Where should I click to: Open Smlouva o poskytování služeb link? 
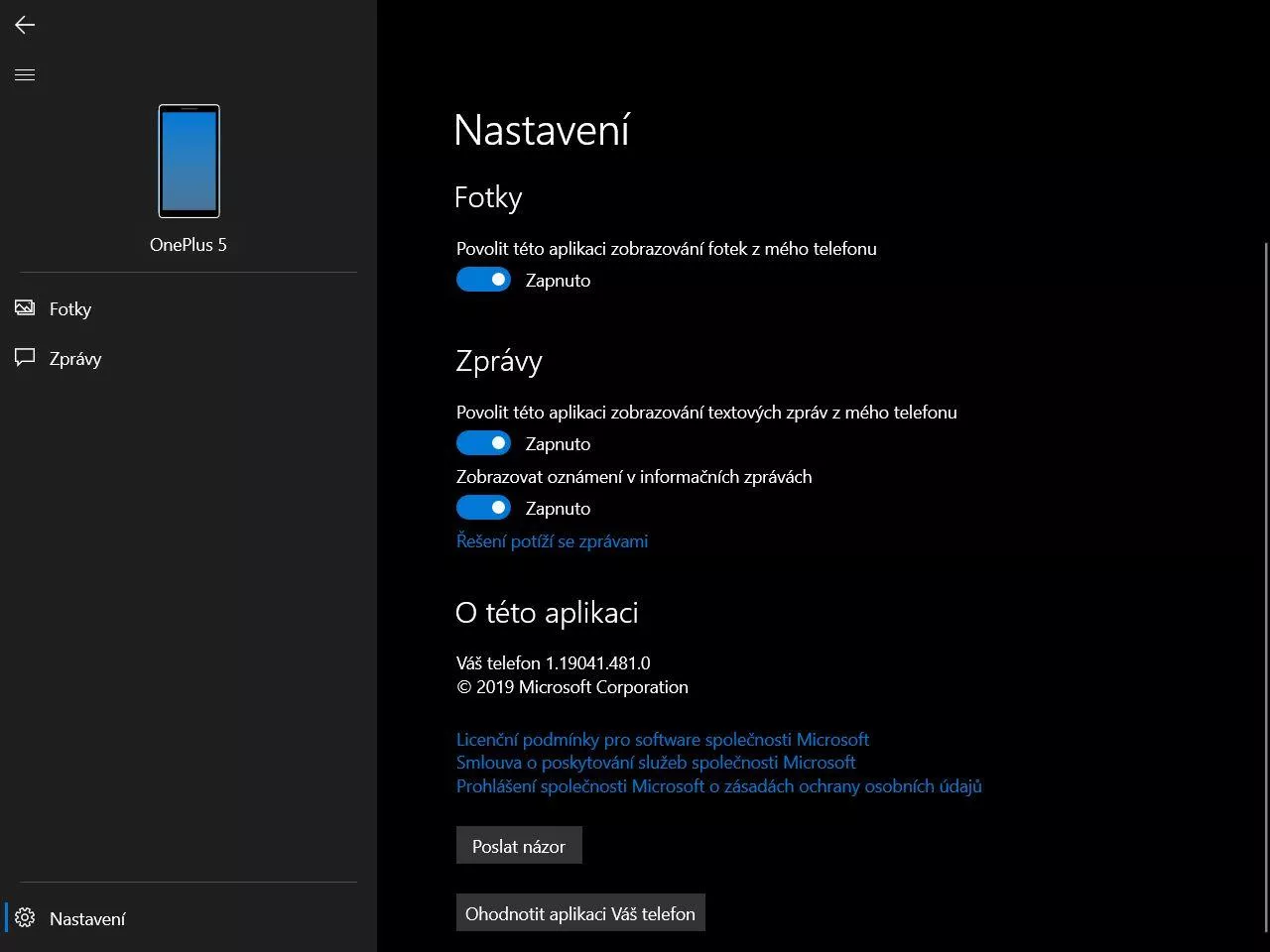(x=656, y=762)
